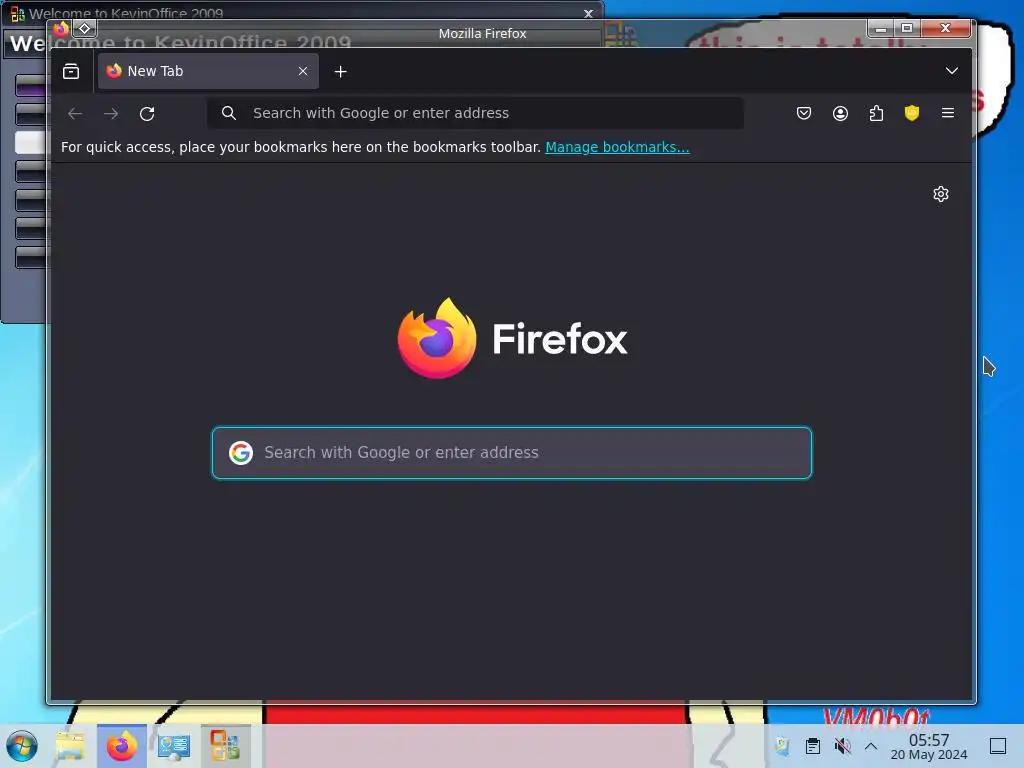1024x768 pixels.
Task: Click the address bar search magnifier icon
Action: (x=229, y=113)
